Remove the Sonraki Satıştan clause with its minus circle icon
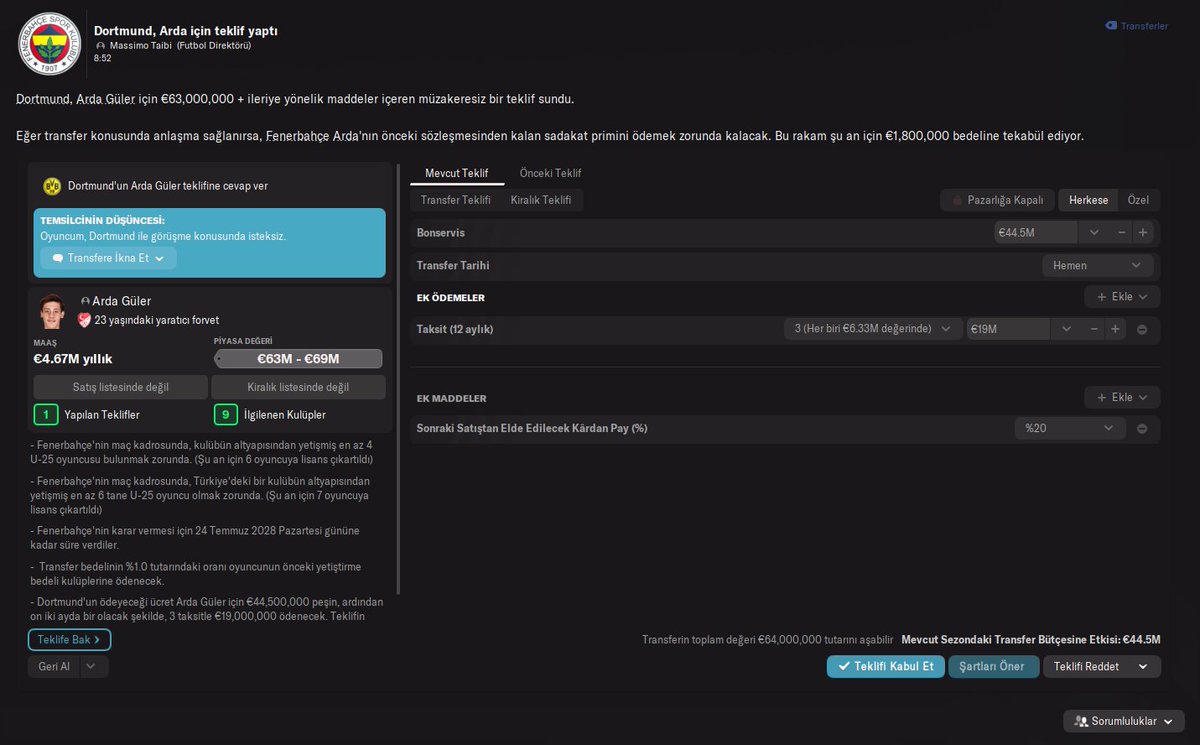1200x745 pixels. click(x=1142, y=429)
